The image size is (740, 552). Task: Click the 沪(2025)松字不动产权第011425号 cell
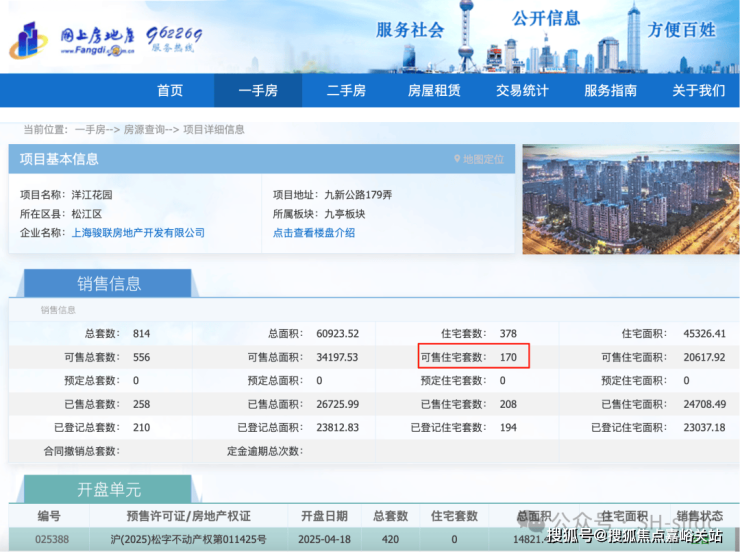(x=188, y=539)
